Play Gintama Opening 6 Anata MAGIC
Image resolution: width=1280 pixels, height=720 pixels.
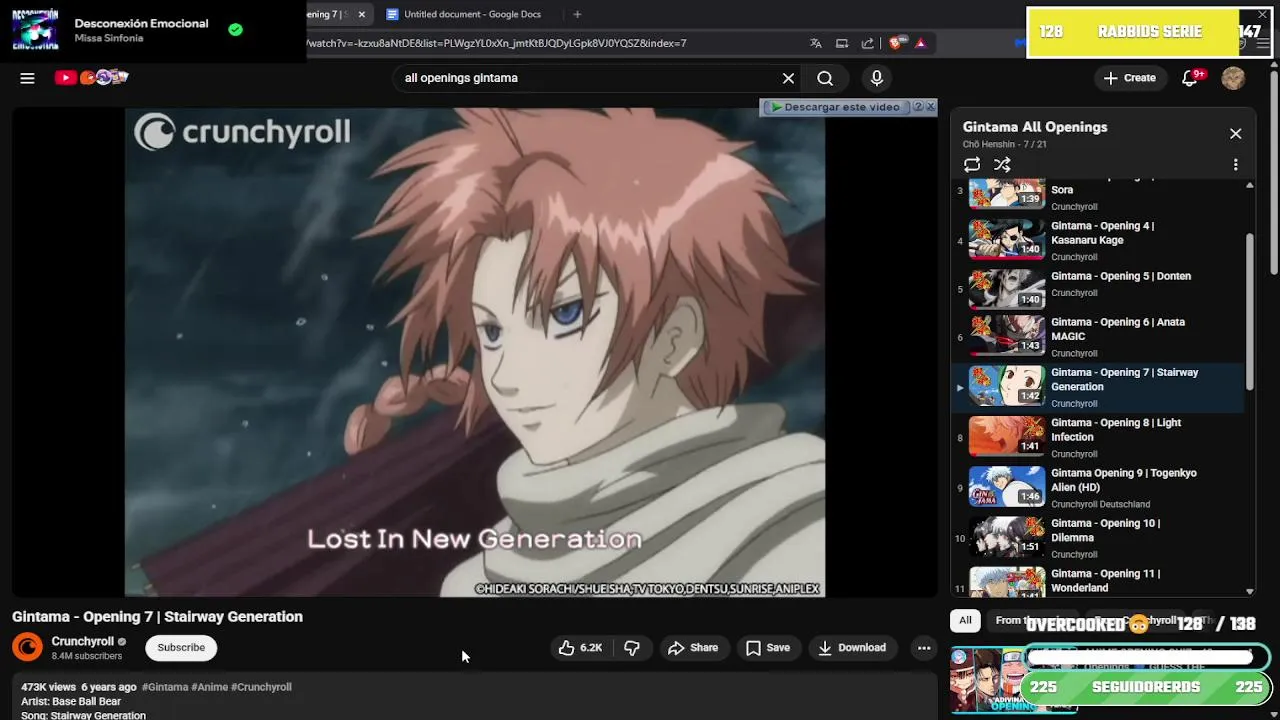point(1100,337)
